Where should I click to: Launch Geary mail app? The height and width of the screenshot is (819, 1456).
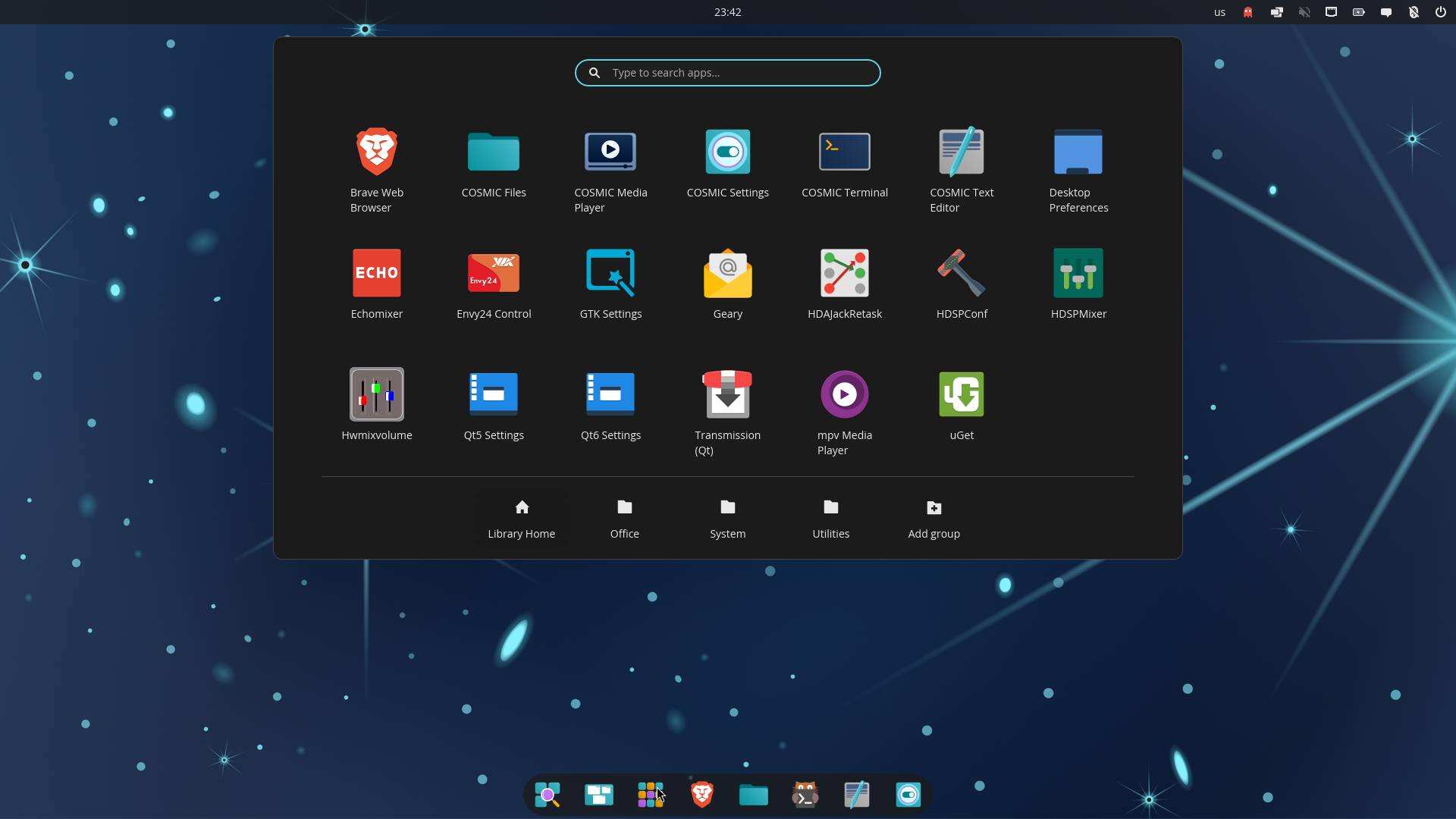pyautogui.click(x=728, y=284)
